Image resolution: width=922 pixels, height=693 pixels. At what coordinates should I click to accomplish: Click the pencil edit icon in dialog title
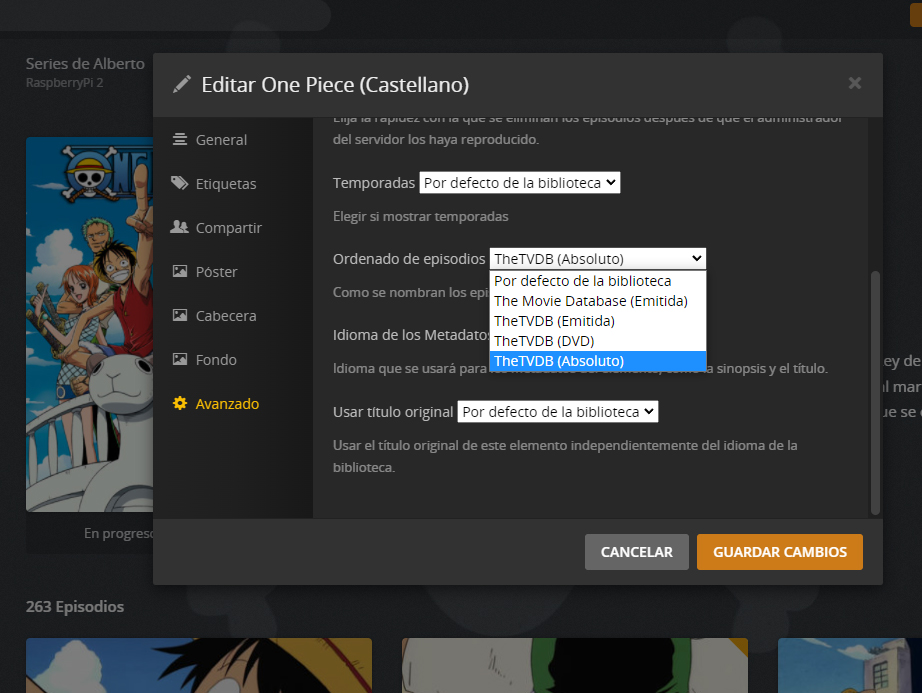[182, 85]
